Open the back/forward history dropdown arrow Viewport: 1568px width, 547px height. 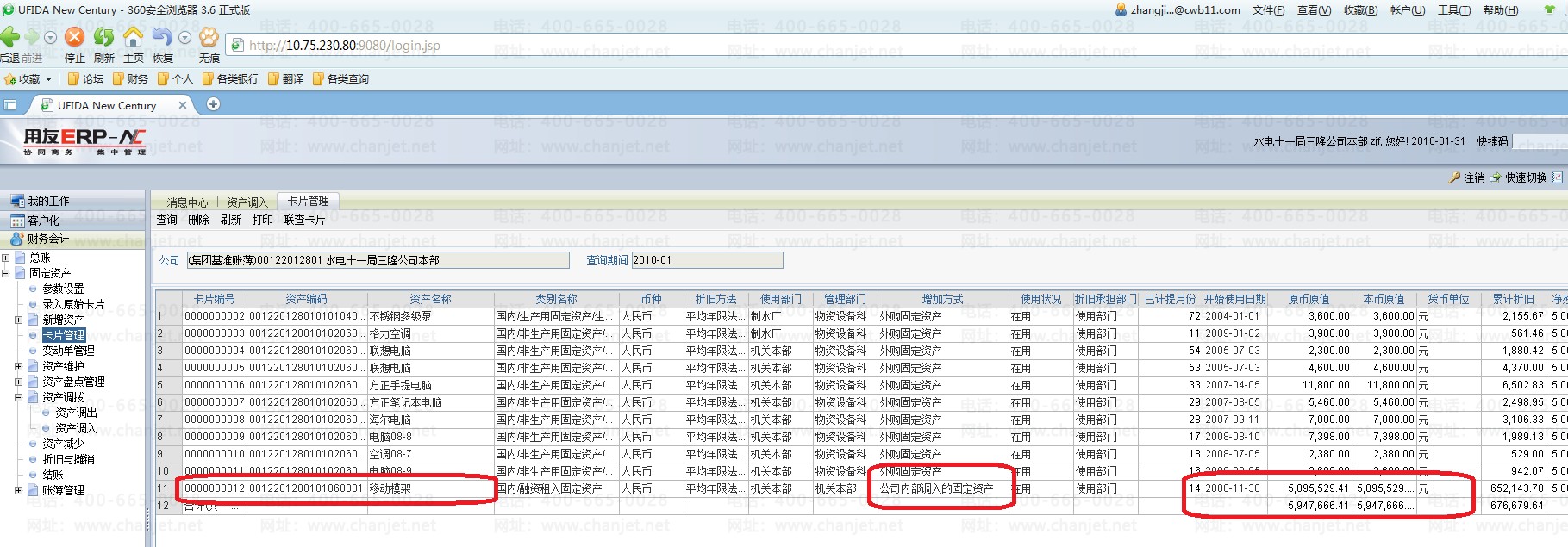pos(50,38)
